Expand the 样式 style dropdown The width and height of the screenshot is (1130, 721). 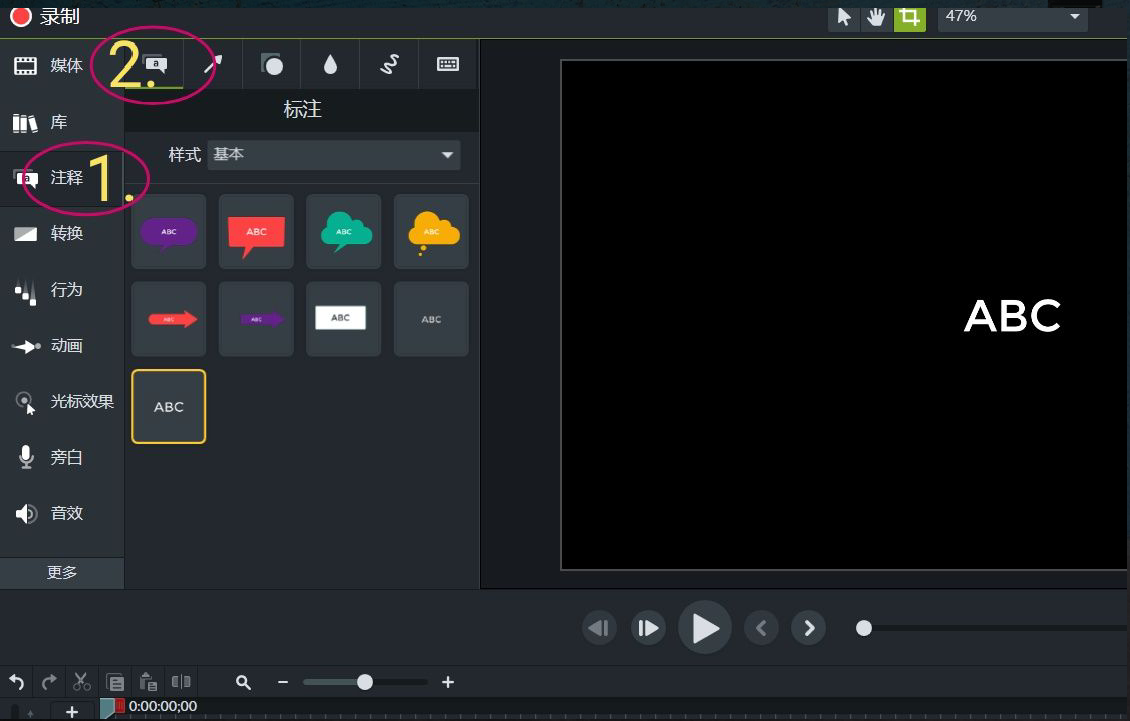334,155
